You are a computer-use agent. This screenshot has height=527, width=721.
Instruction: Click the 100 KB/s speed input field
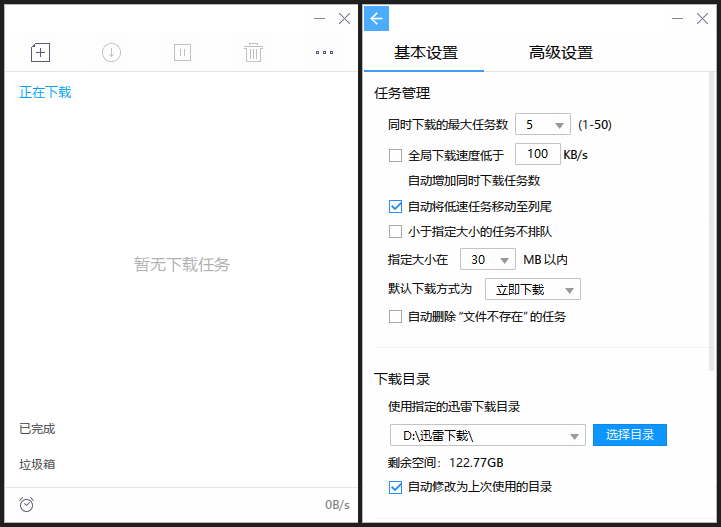pyautogui.click(x=538, y=154)
